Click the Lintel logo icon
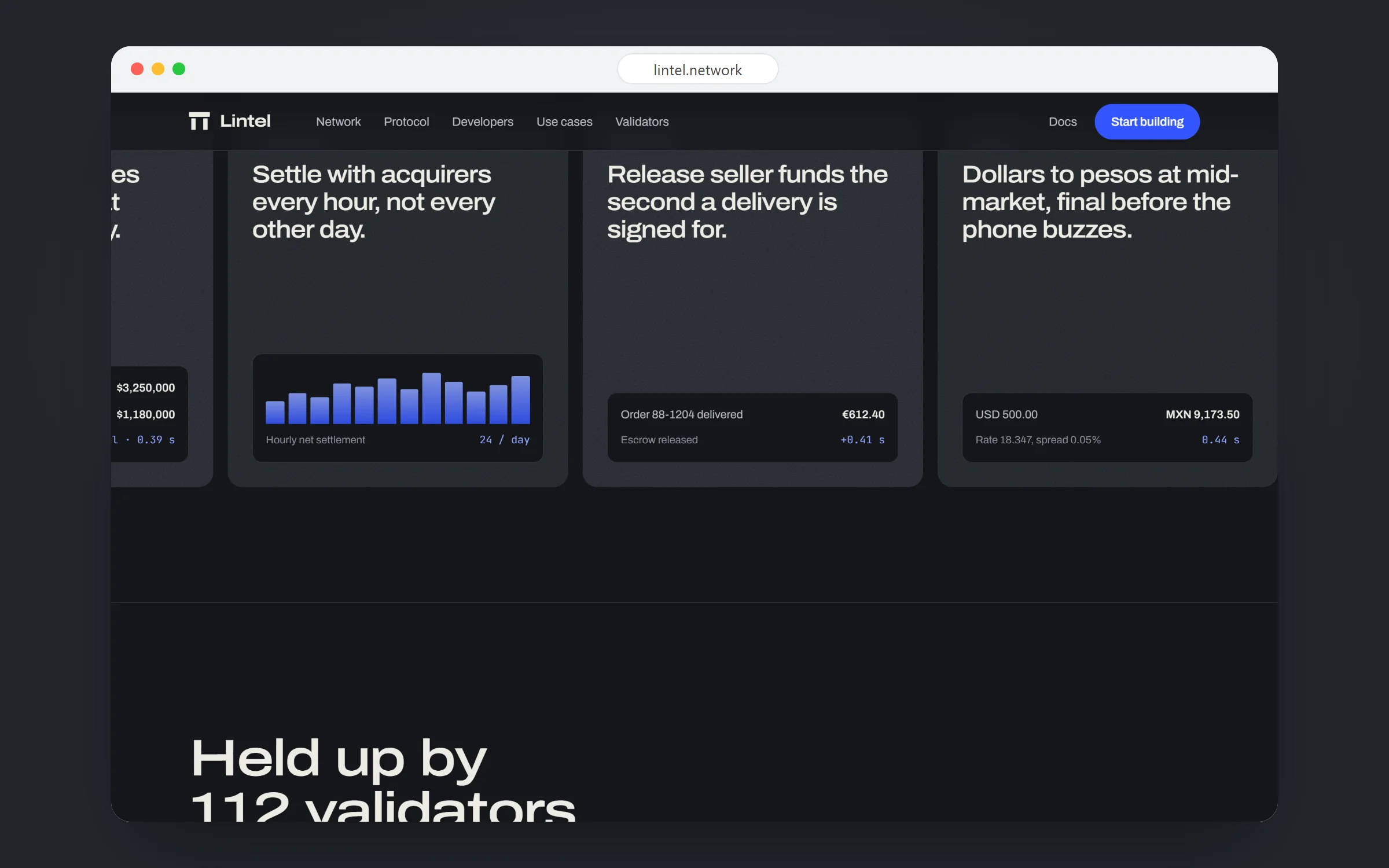The width and height of the screenshot is (1389, 868). (199, 121)
